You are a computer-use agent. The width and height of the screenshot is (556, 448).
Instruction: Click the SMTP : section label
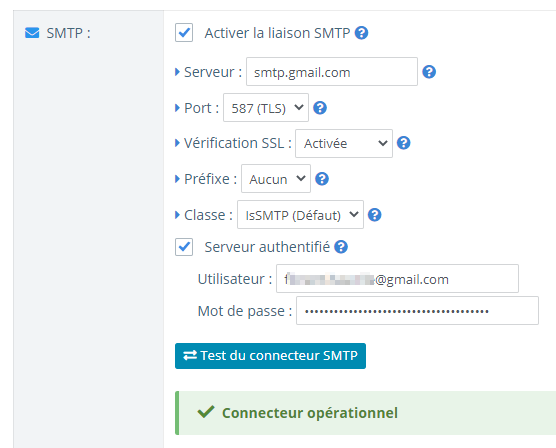pos(68,33)
